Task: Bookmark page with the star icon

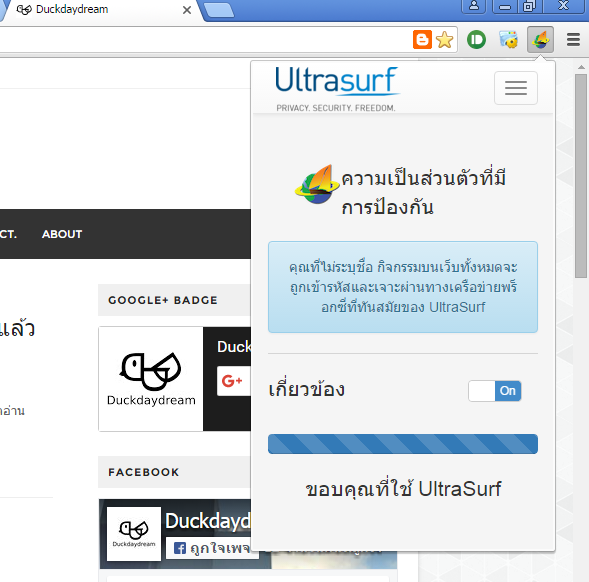Action: coord(445,40)
